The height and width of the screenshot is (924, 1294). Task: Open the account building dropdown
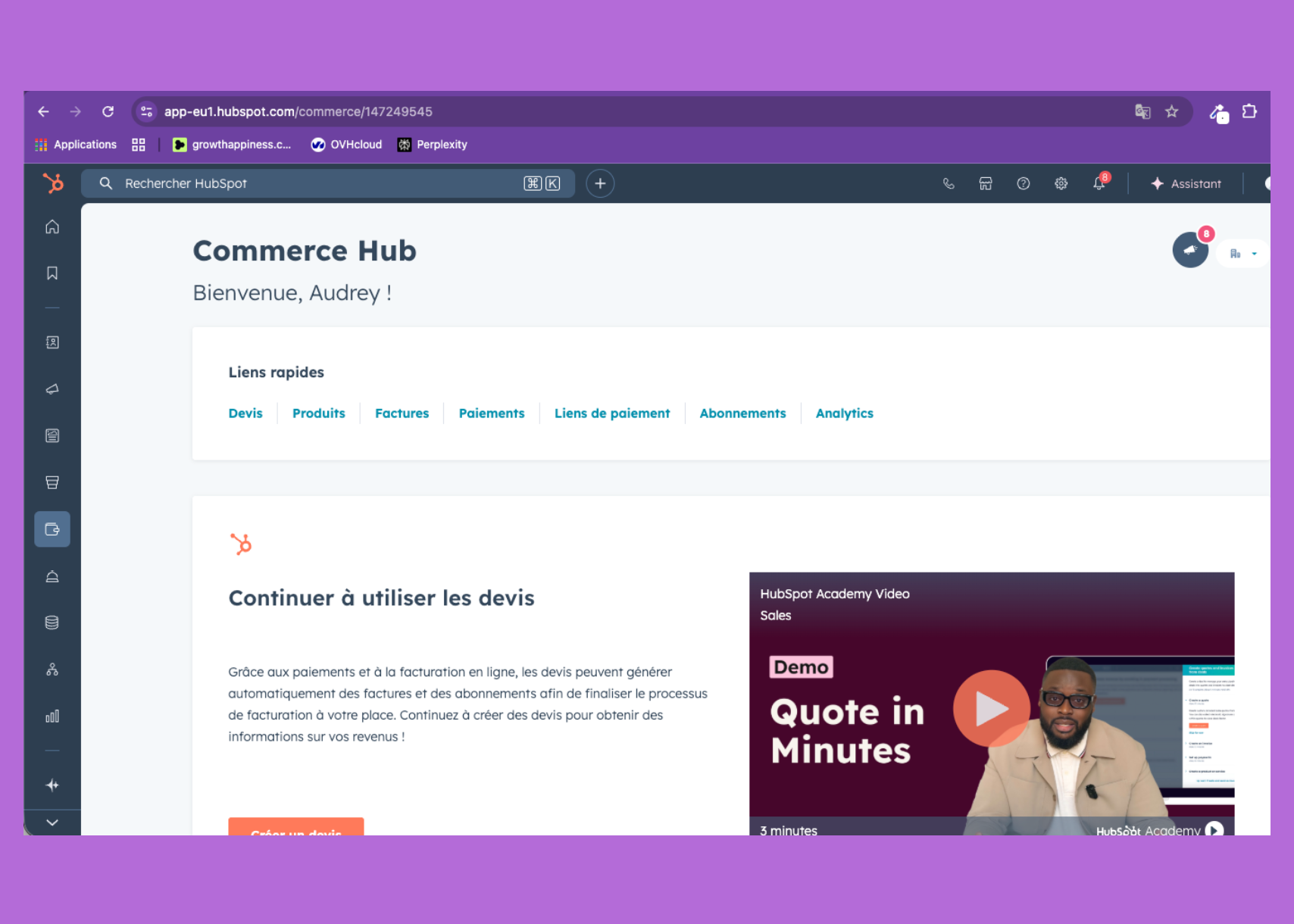tap(1243, 254)
